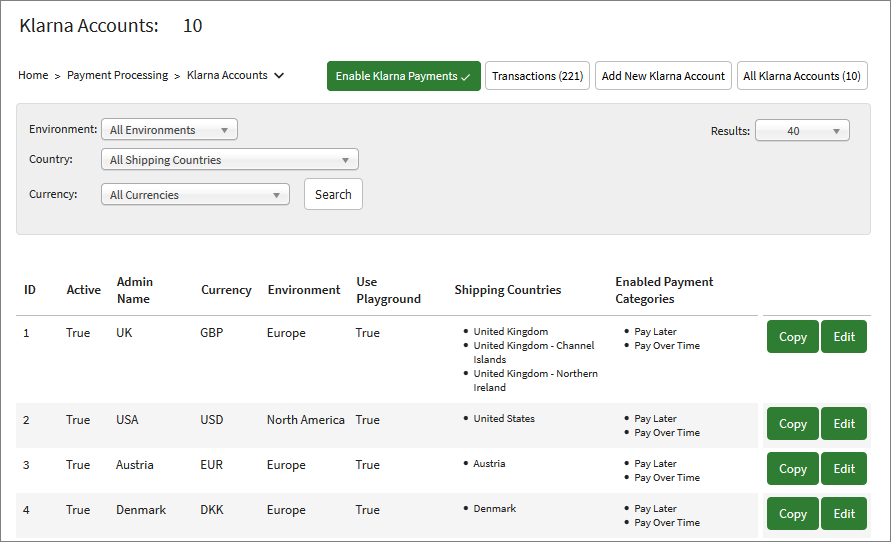Viewport: 891px width, 542px height.
Task: Click the USA admin name cell
Action: point(127,420)
